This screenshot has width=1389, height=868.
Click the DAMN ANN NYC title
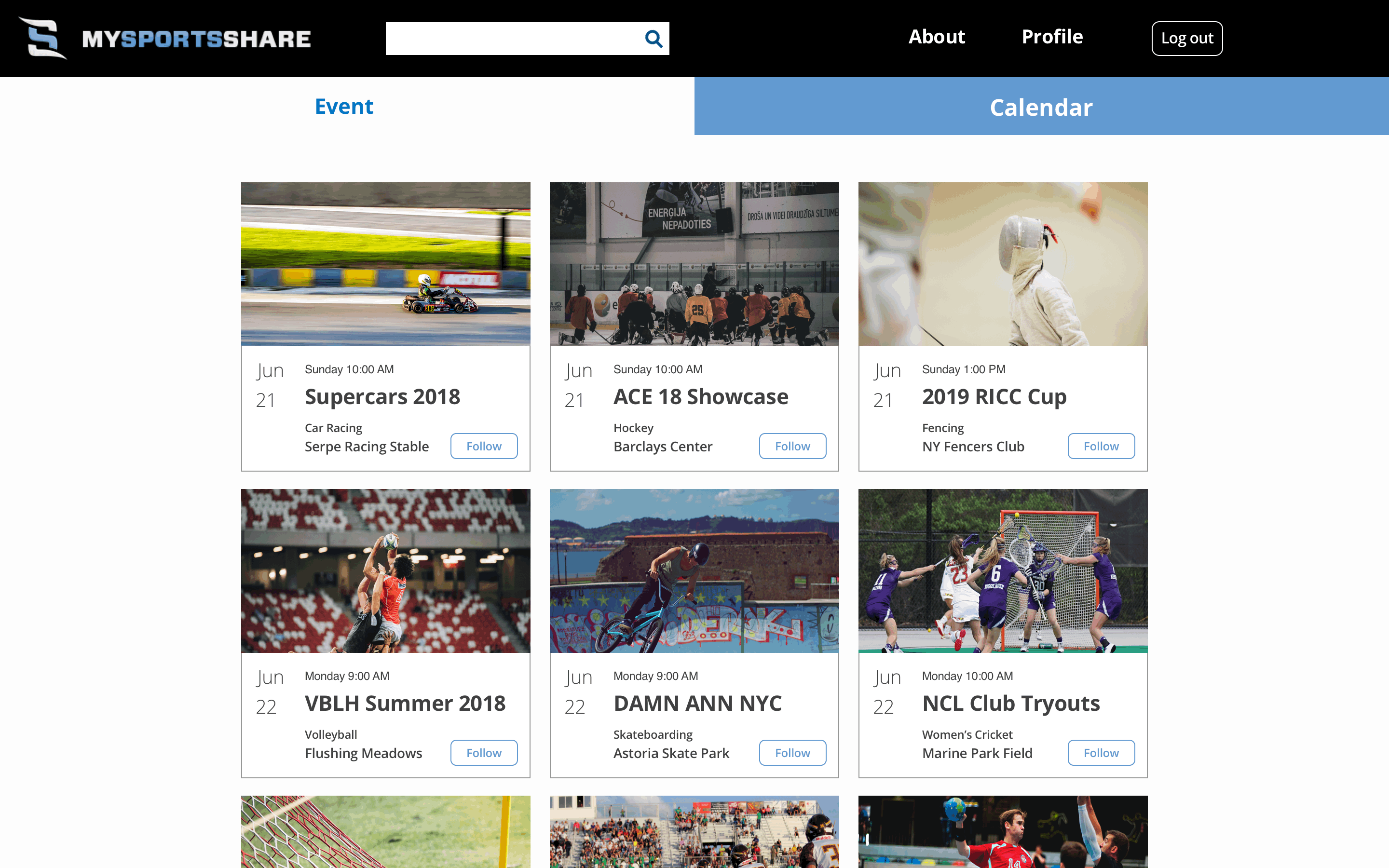[697, 703]
